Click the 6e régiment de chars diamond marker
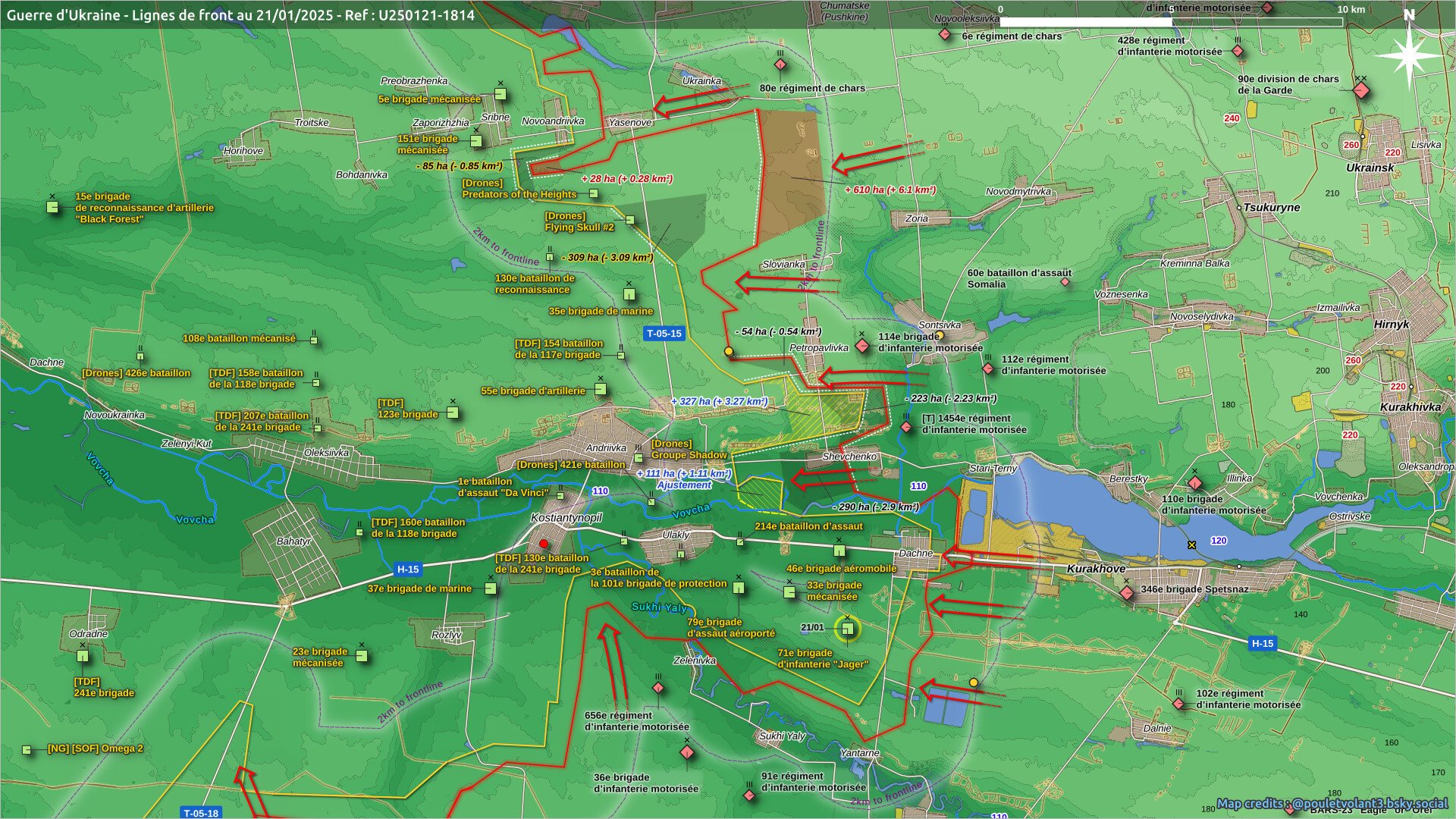 [945, 34]
